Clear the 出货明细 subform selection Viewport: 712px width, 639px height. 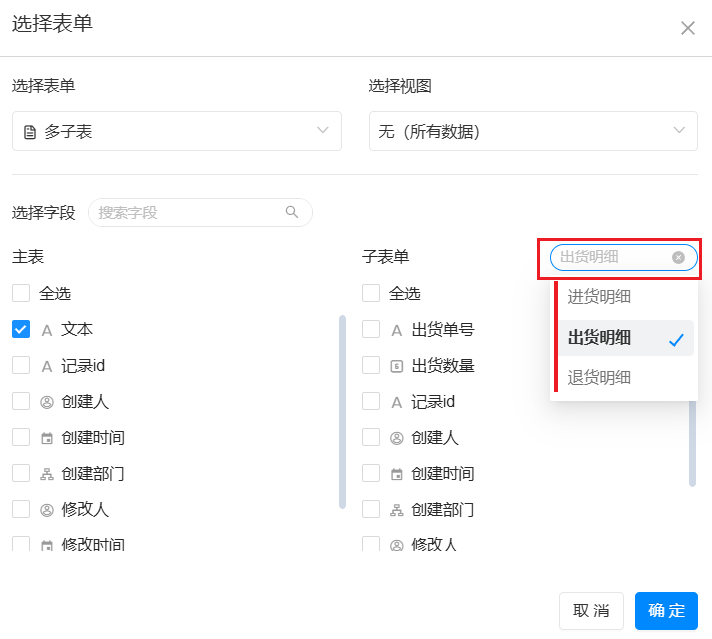coord(678,257)
